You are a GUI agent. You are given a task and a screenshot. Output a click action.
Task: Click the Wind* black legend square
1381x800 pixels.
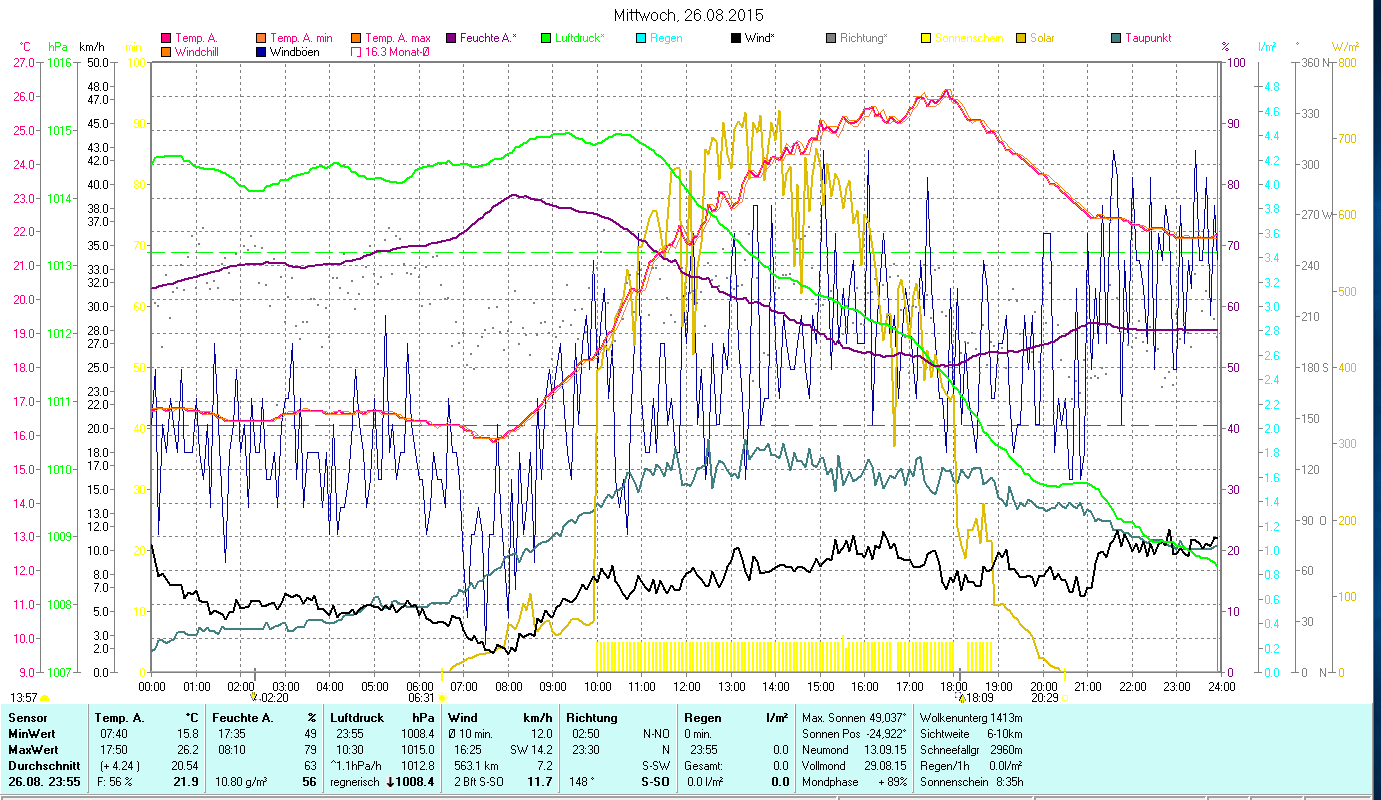736,38
